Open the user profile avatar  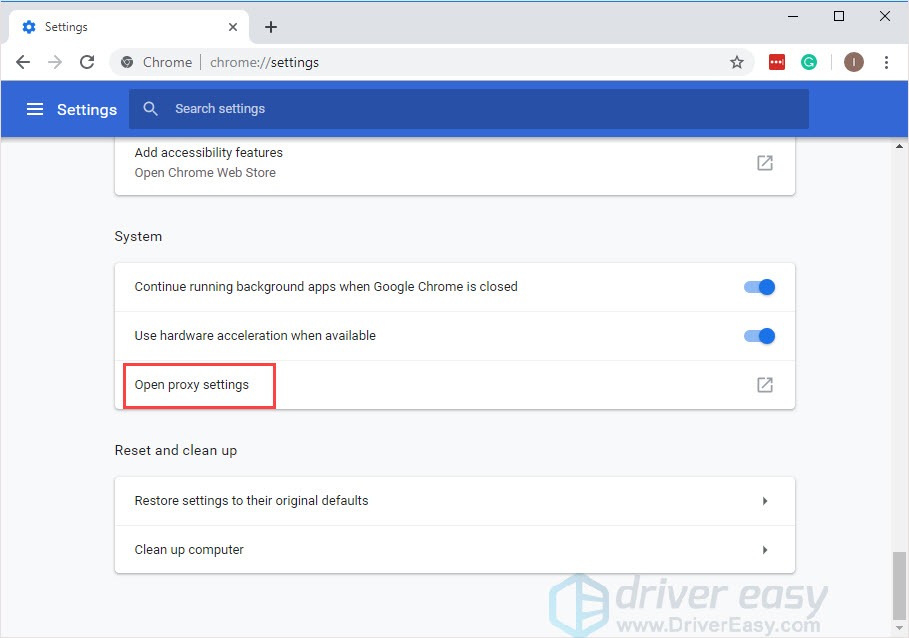pyautogui.click(x=853, y=62)
